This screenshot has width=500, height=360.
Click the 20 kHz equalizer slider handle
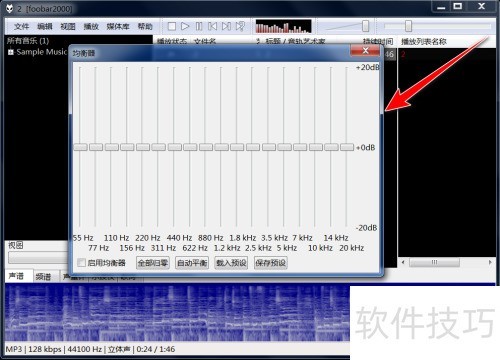pos(347,147)
